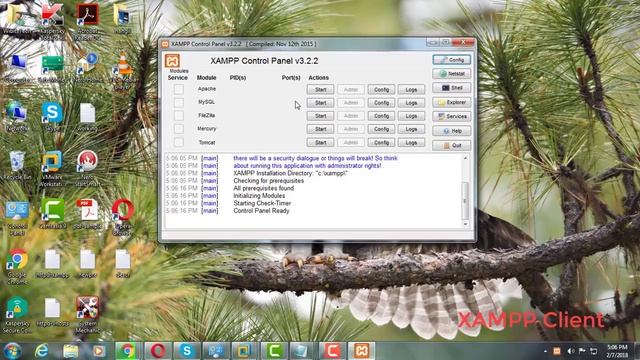Tick the MySQL service checkbox
The image size is (640, 360).
[x=178, y=102]
